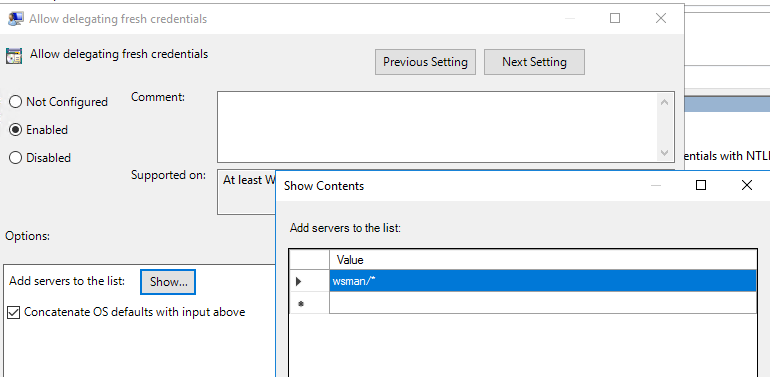Viewport: 770px width, 377px height.
Task: Click the Previous Setting button
Action: [425, 62]
